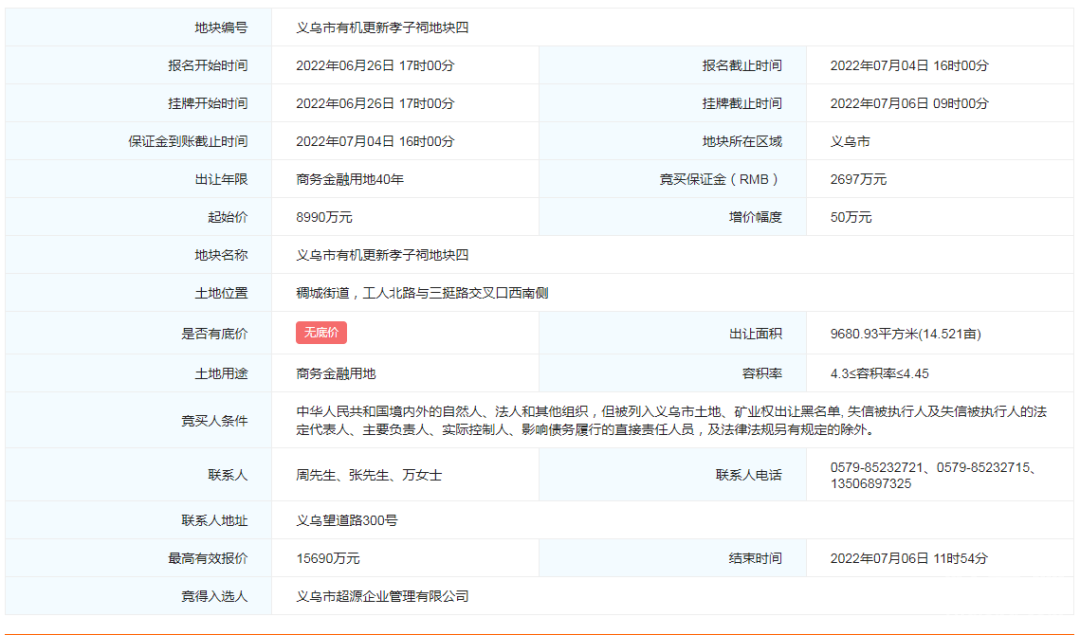The width and height of the screenshot is (1080, 635).
Task: Select the 挂牌截止时间 date value
Action: [909, 104]
